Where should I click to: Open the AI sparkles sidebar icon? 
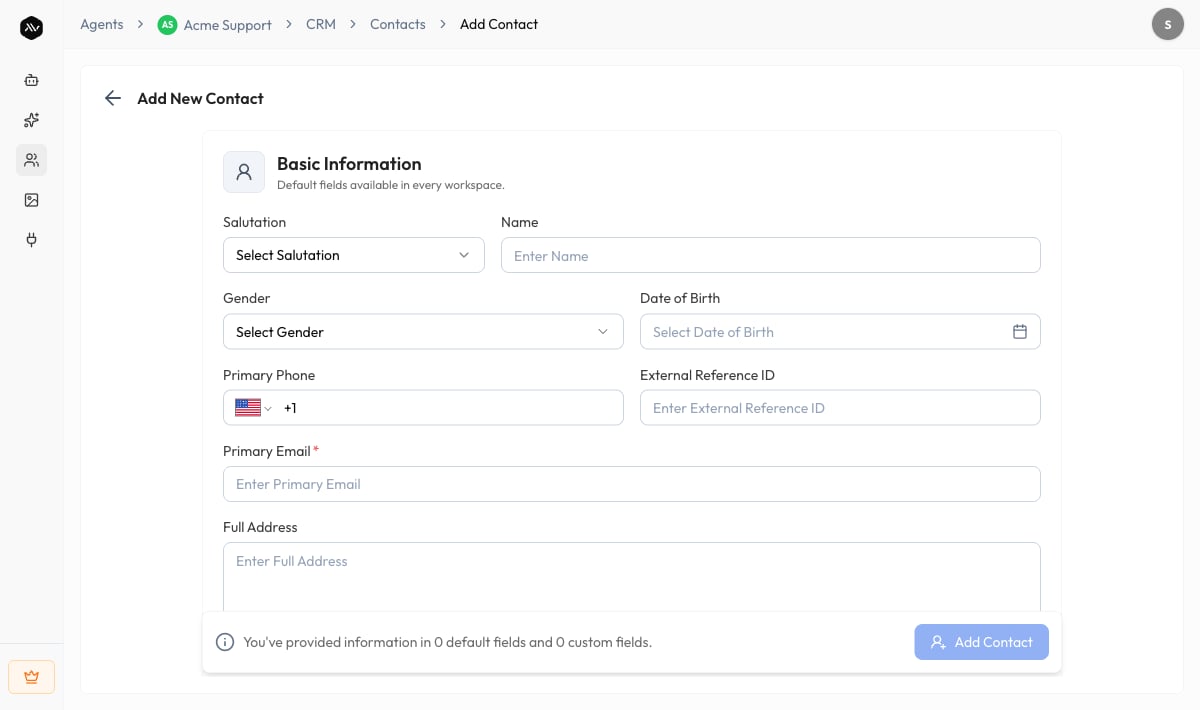click(31, 120)
